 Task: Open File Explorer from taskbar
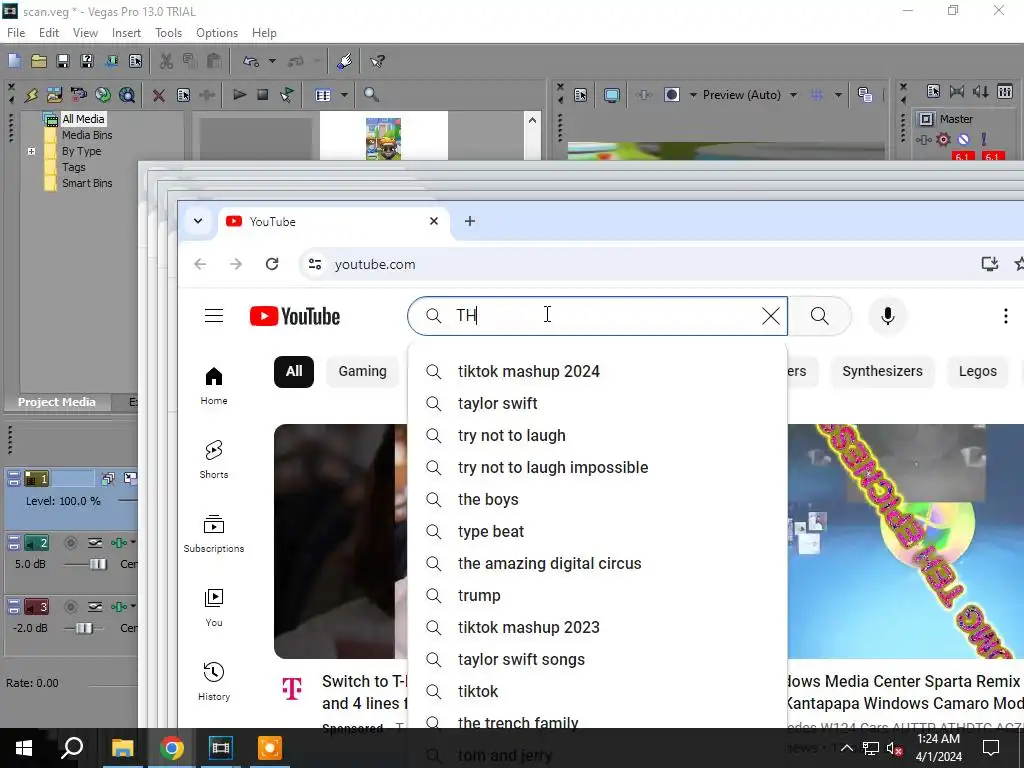[122, 748]
